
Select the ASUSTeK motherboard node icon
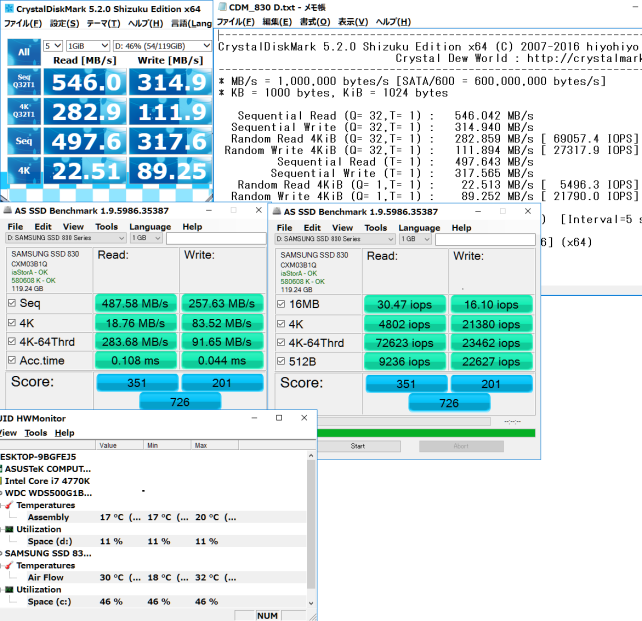pos(2,469)
